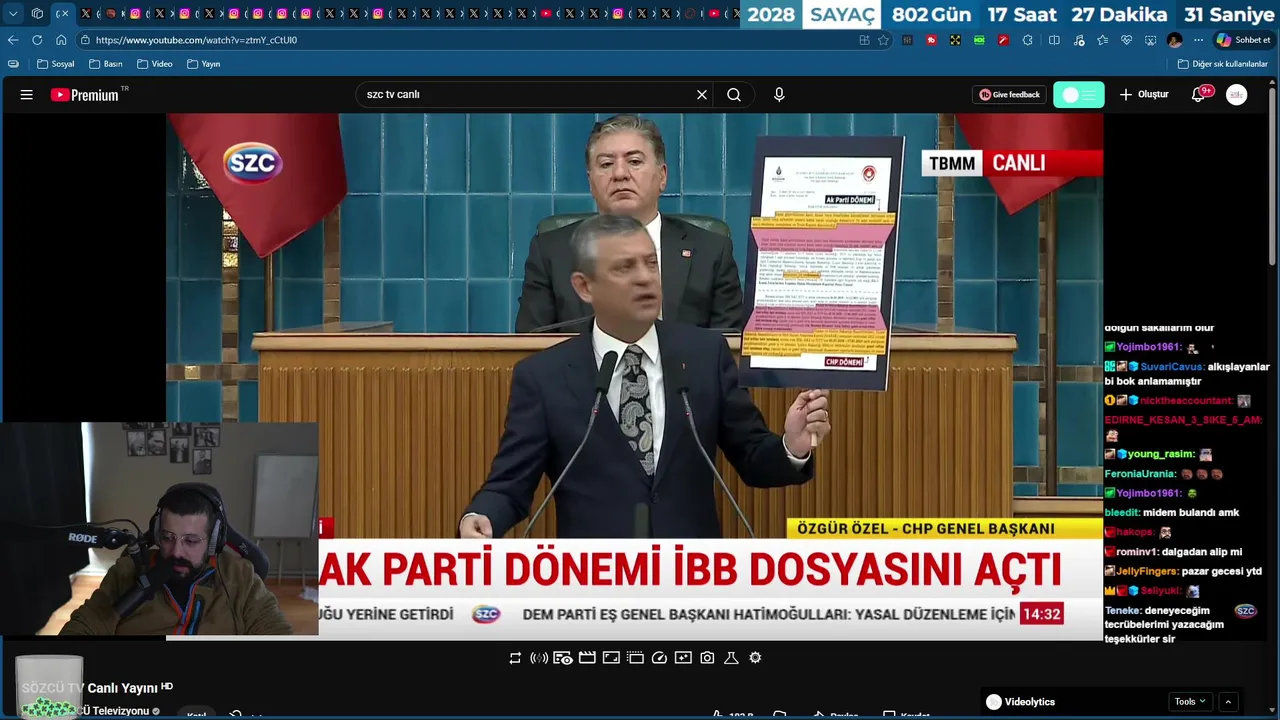Open browser essentials heart icon
Image resolution: width=1280 pixels, height=720 pixels.
tap(1126, 40)
